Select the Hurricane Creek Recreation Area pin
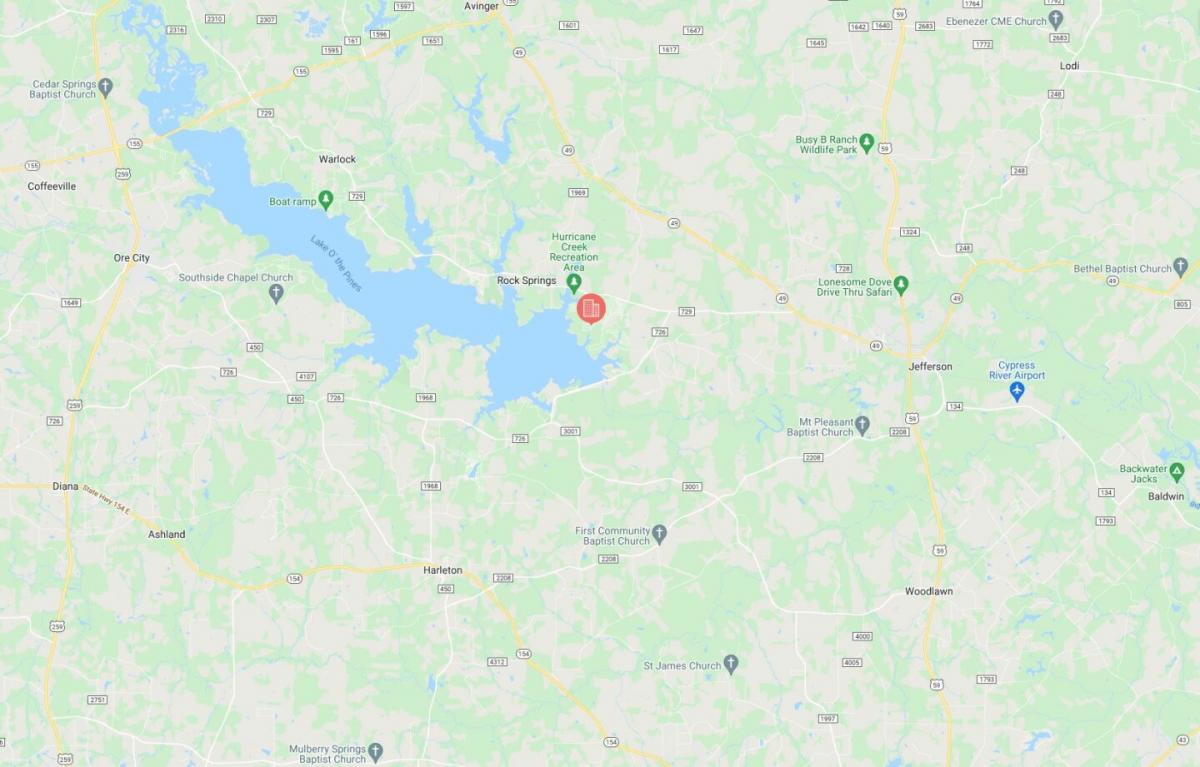Viewport: 1200px width, 767px height. pos(574,283)
